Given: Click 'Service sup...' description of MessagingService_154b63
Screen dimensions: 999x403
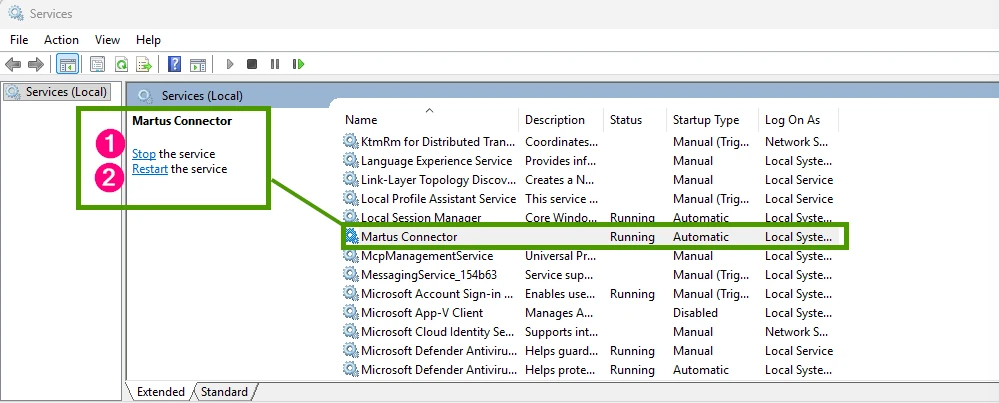Looking at the screenshot, I should [x=561, y=275].
